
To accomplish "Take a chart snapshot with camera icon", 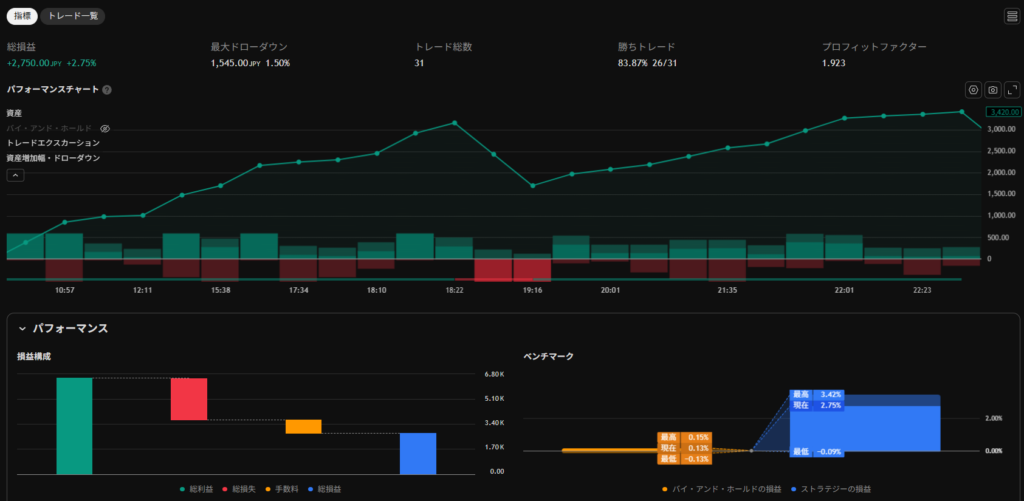I will (x=992, y=90).
